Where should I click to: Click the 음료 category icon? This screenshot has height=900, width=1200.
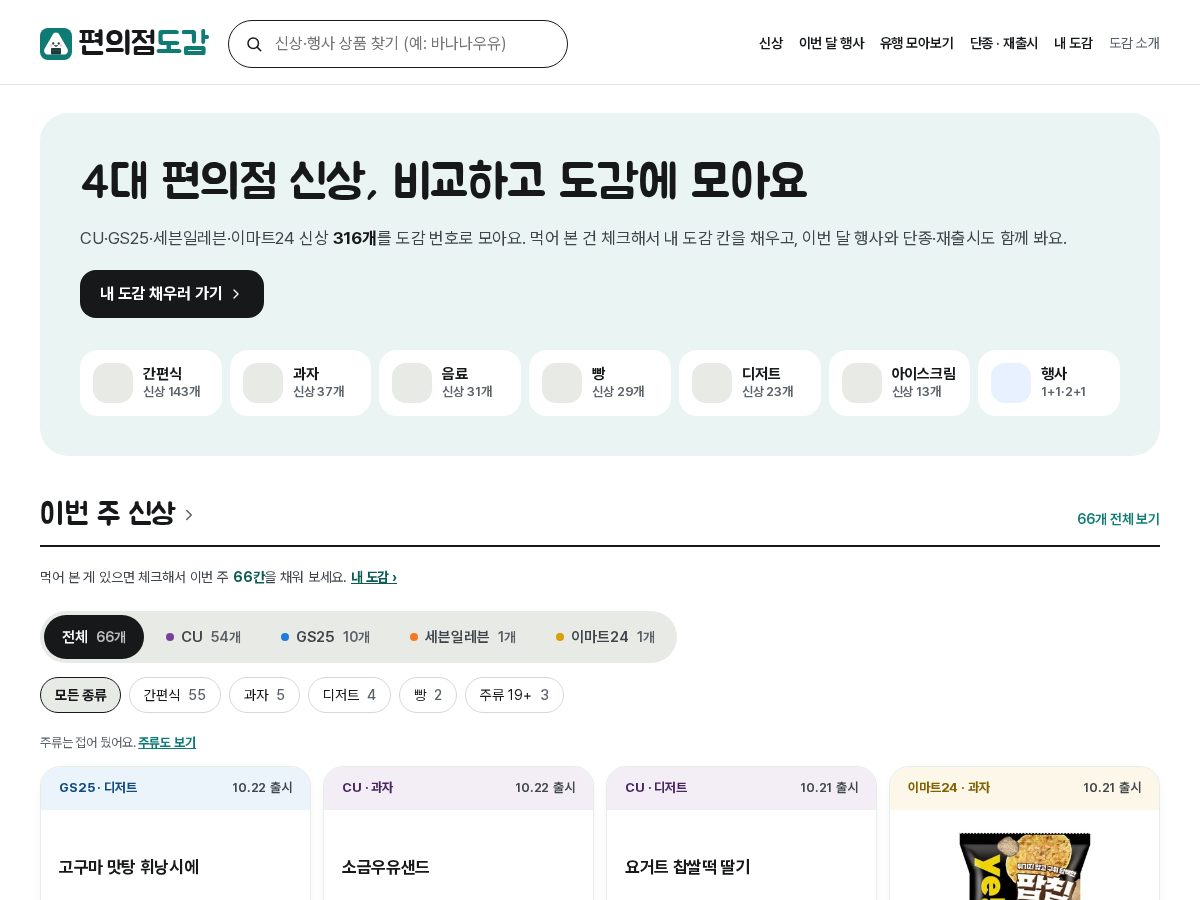[412, 383]
